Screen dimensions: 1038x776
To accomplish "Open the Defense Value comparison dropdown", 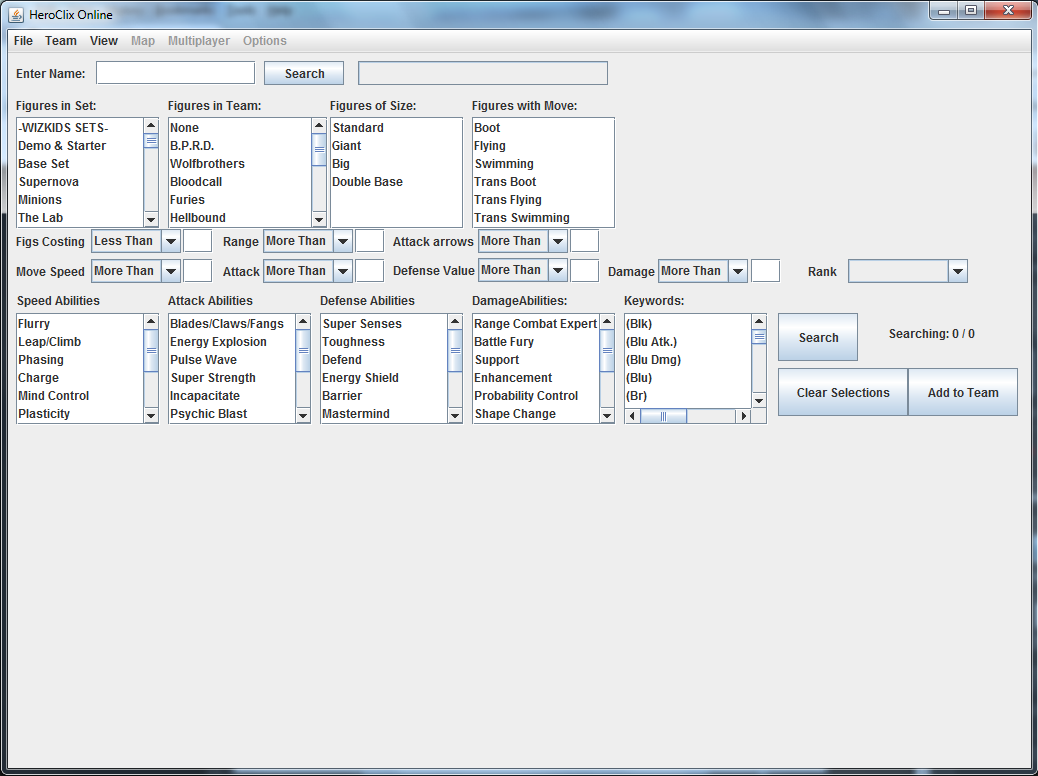I will coord(523,270).
